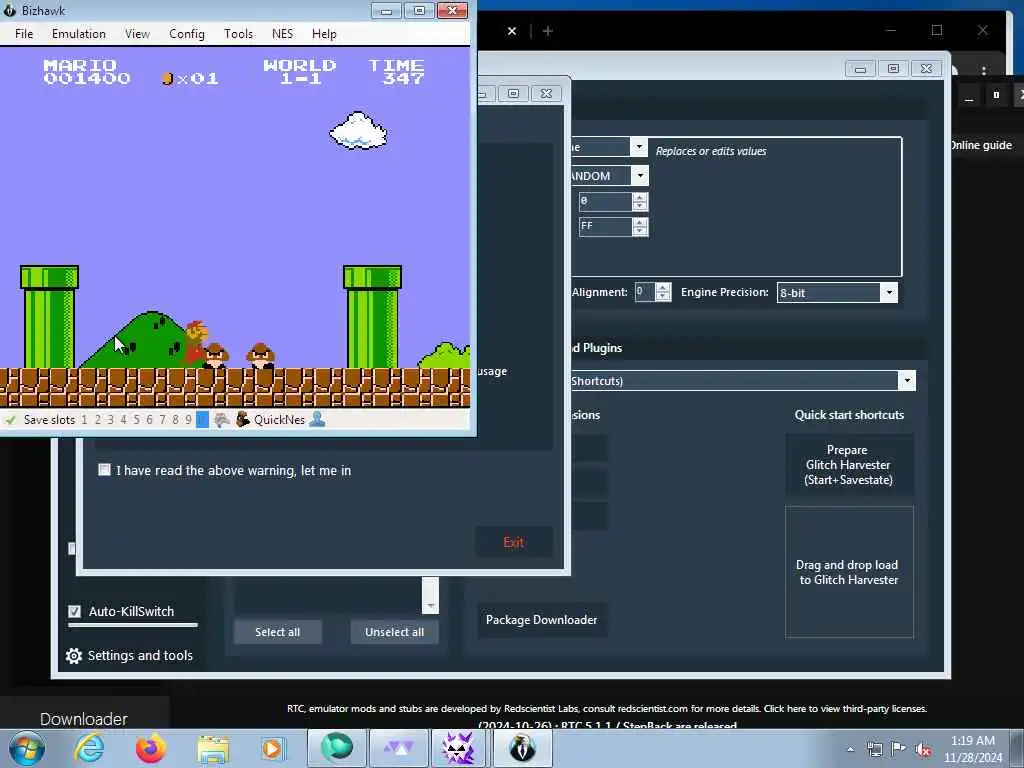Open the File menu in Bizhawk

pos(24,33)
